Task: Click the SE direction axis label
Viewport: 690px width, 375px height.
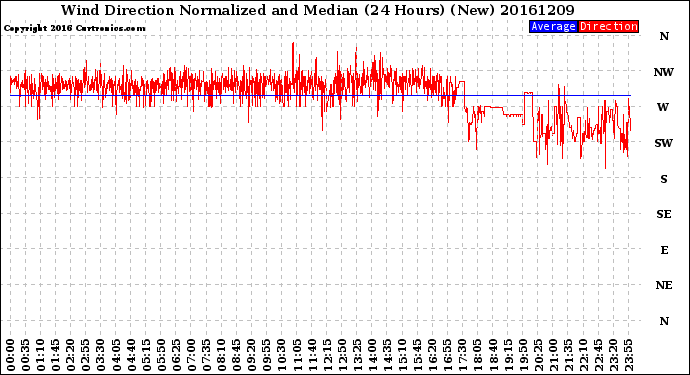Action: (x=664, y=214)
